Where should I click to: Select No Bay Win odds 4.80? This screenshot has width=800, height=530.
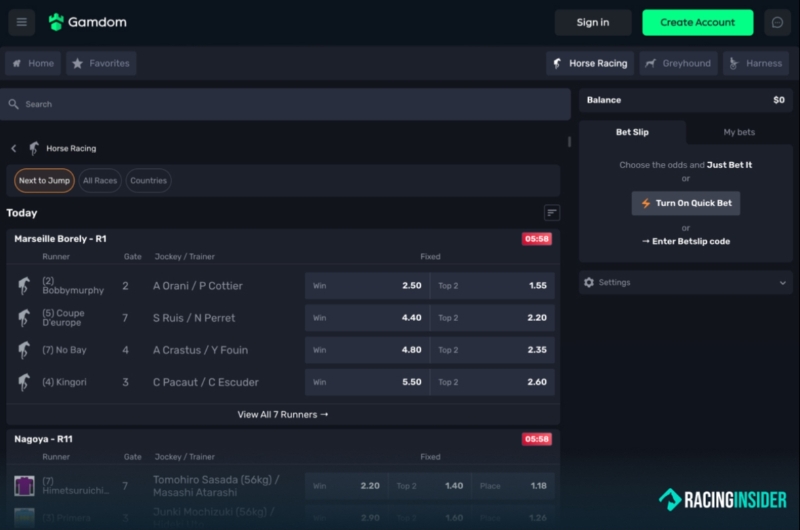(367, 350)
